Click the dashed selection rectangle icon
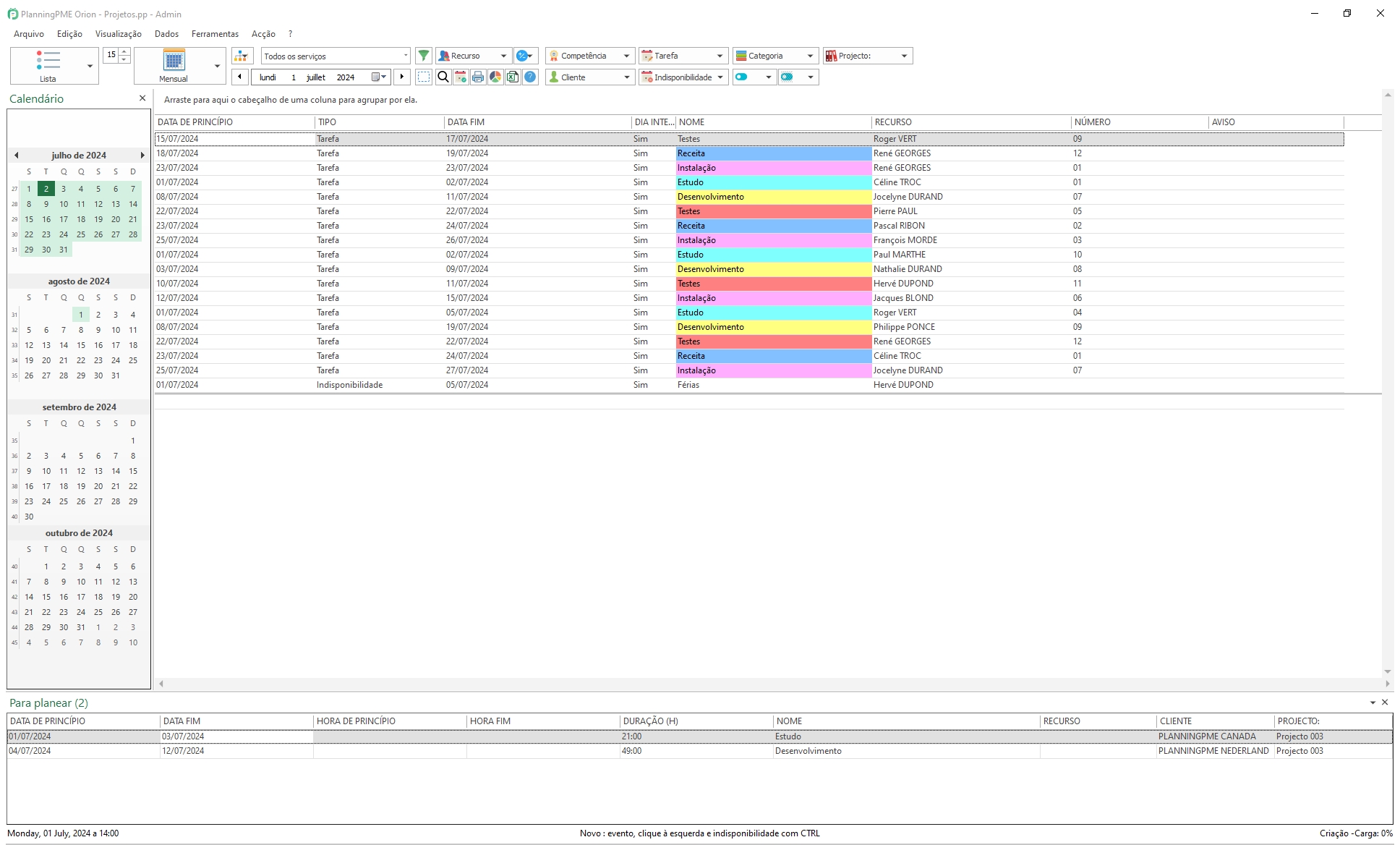1400x845 pixels. coord(424,77)
